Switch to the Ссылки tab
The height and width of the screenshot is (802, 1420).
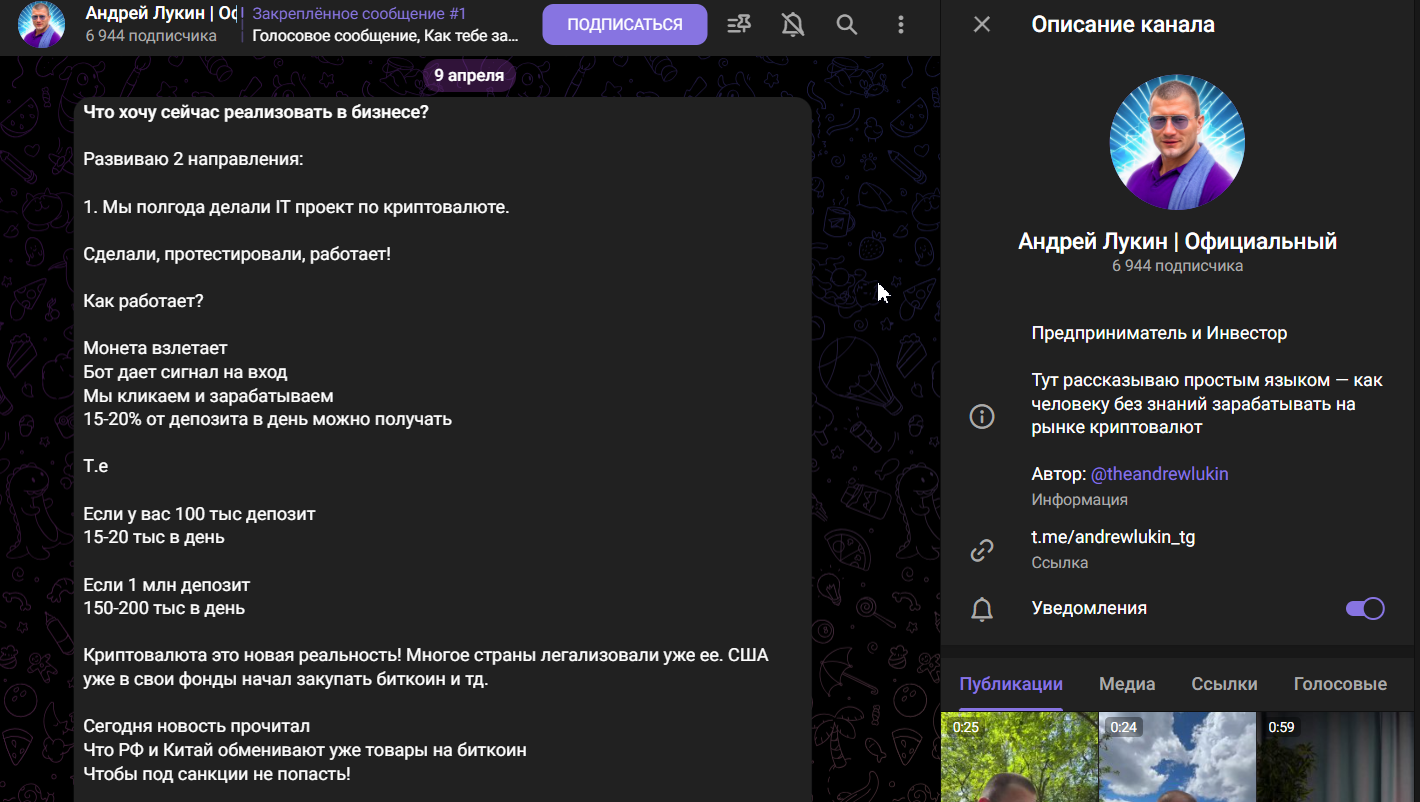[x=1224, y=684]
